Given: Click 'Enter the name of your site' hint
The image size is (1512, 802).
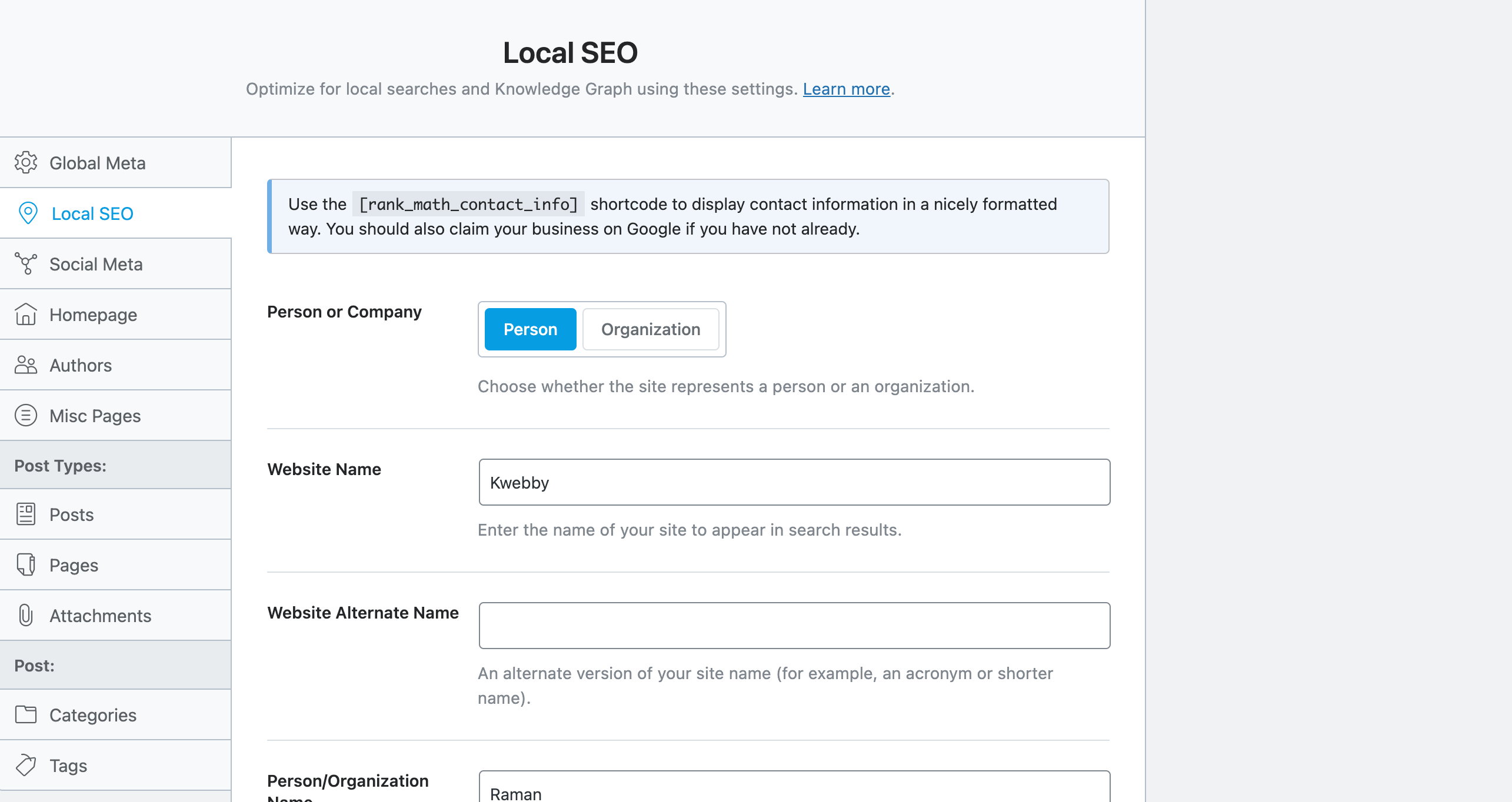Looking at the screenshot, I should [690, 530].
